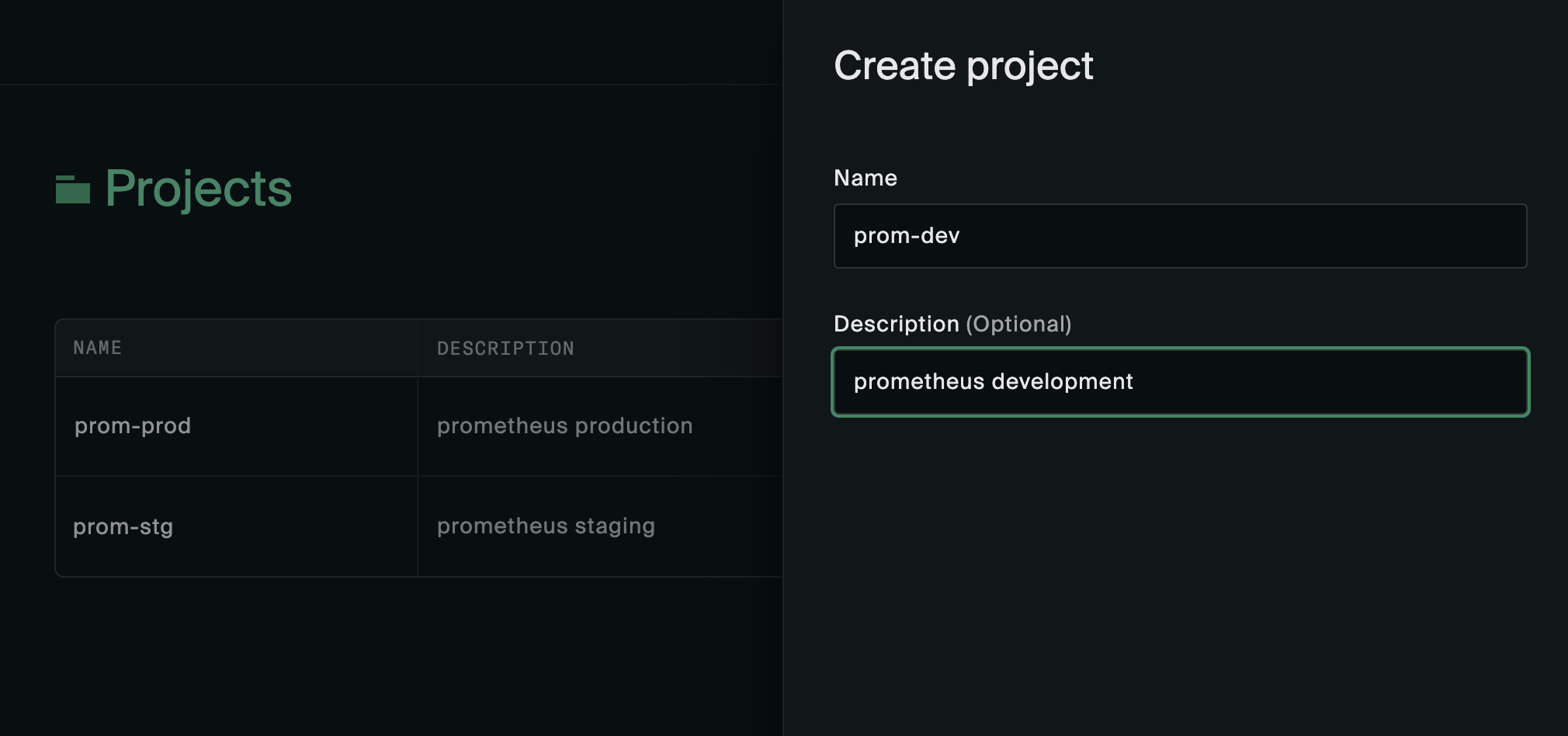This screenshot has width=1568, height=736.
Task: Click the Description field label
Action: click(x=896, y=324)
